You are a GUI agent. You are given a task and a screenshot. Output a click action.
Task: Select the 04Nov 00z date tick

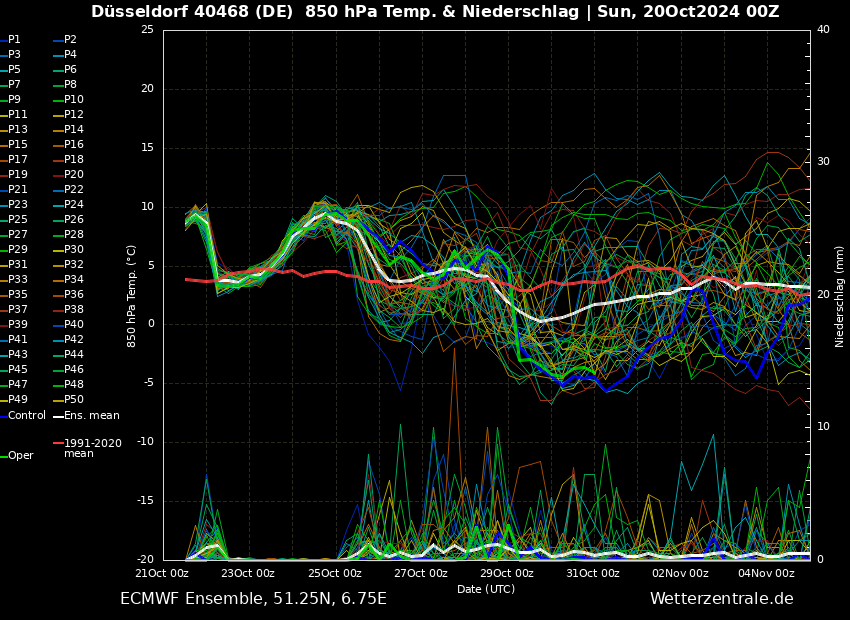766,573
